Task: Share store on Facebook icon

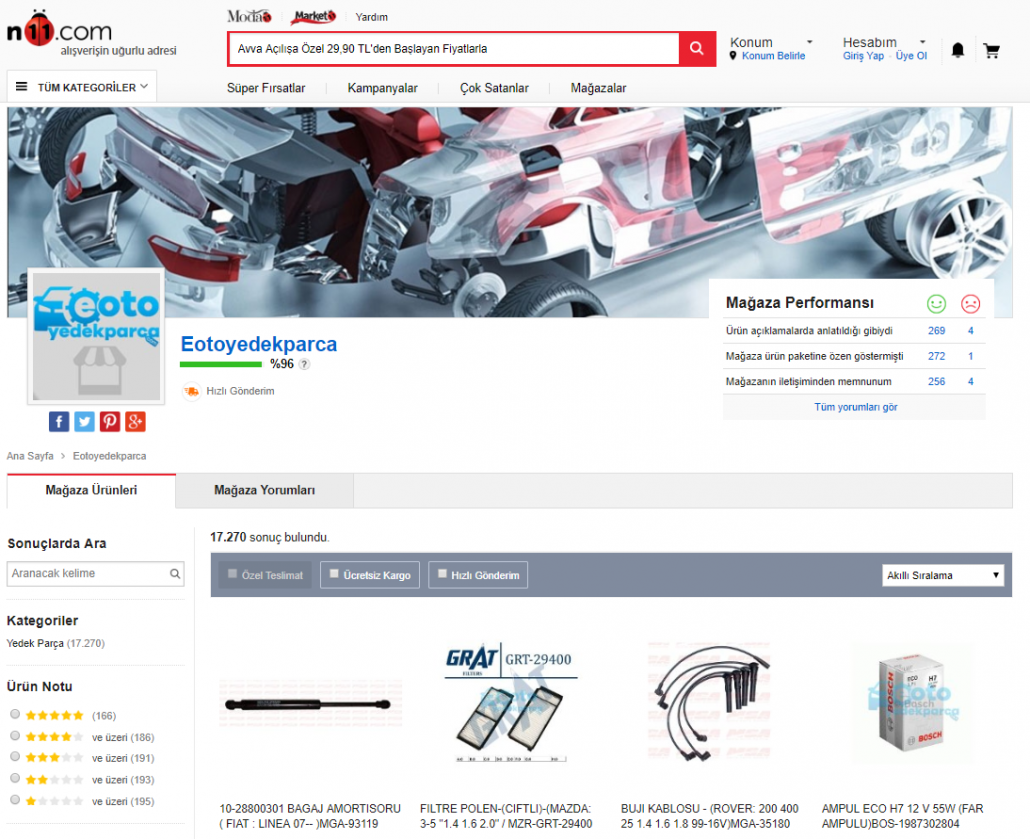Action: coord(59,421)
